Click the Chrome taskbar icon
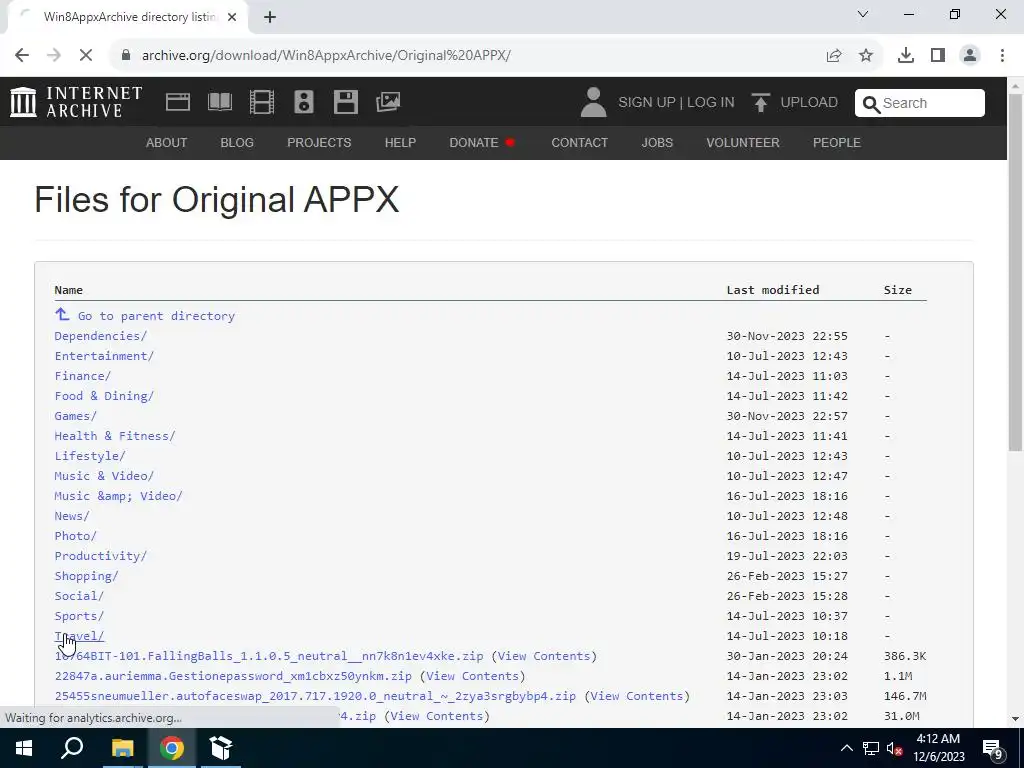The image size is (1024, 768). click(172, 748)
